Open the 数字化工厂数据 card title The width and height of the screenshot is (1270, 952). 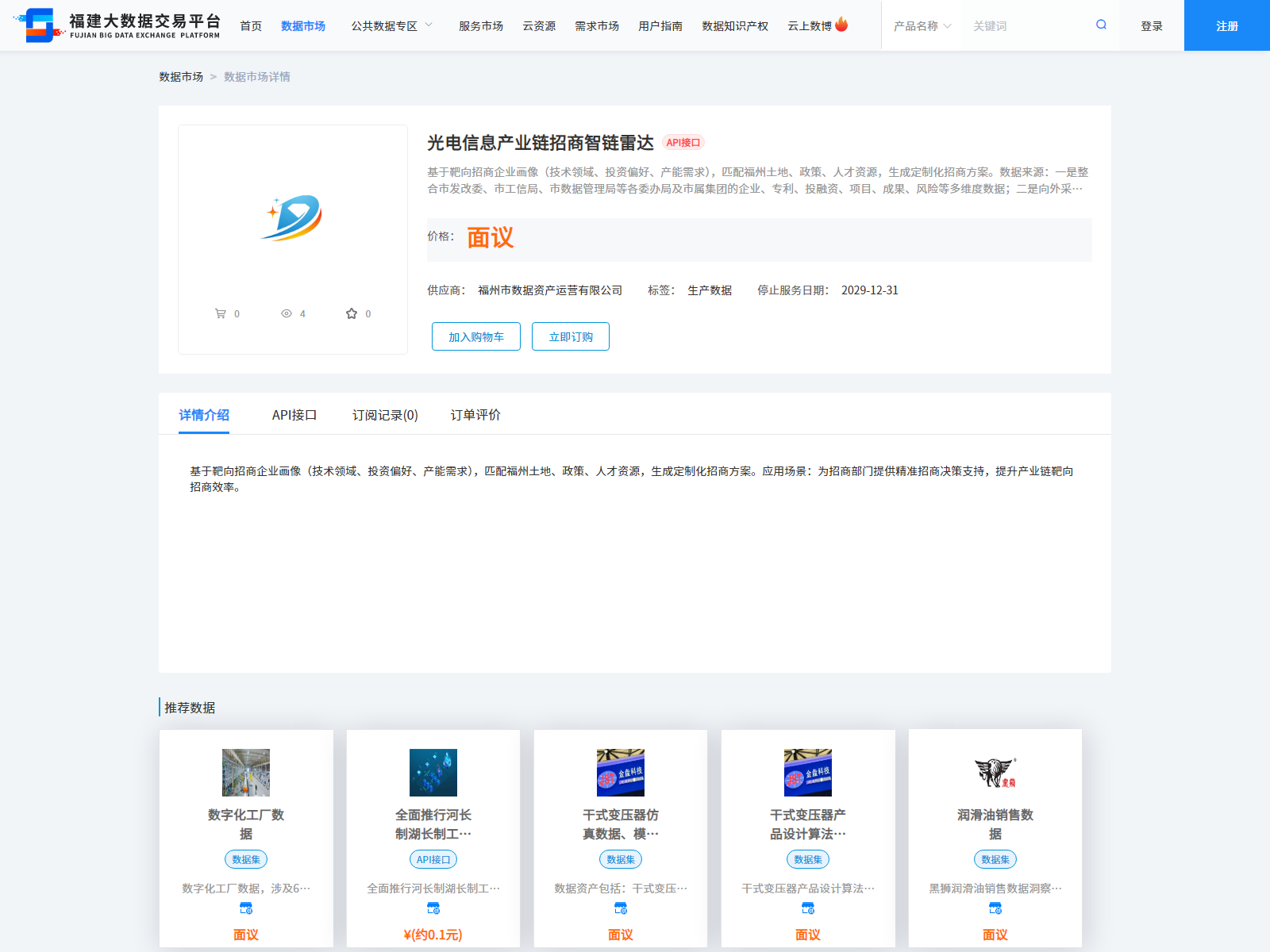(x=246, y=824)
